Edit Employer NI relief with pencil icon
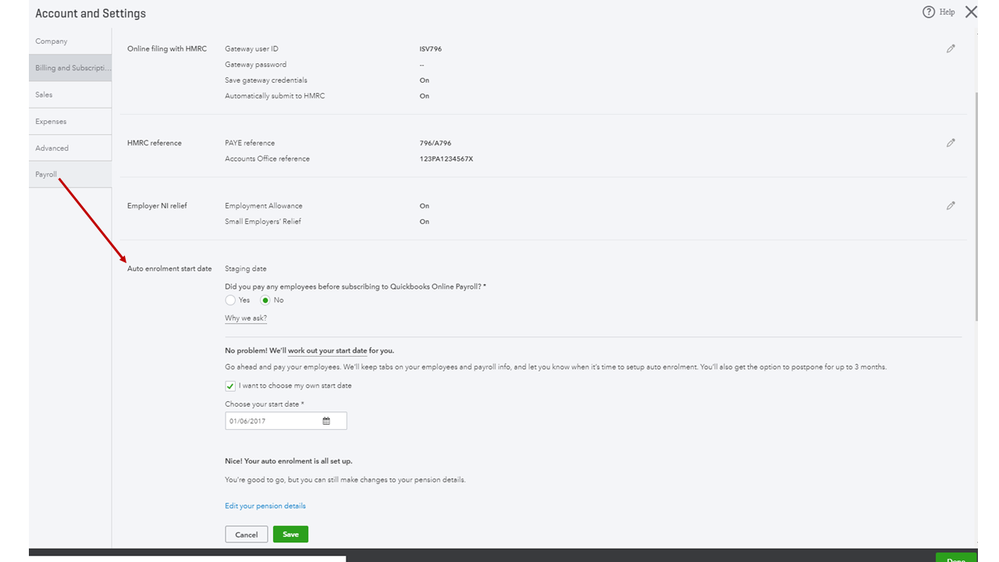The image size is (999, 562). 950,206
